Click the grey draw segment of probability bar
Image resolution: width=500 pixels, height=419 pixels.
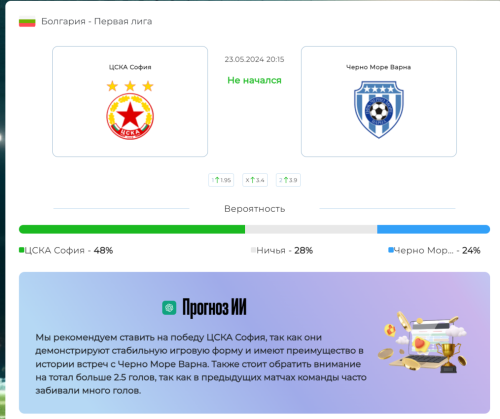[x=311, y=229]
